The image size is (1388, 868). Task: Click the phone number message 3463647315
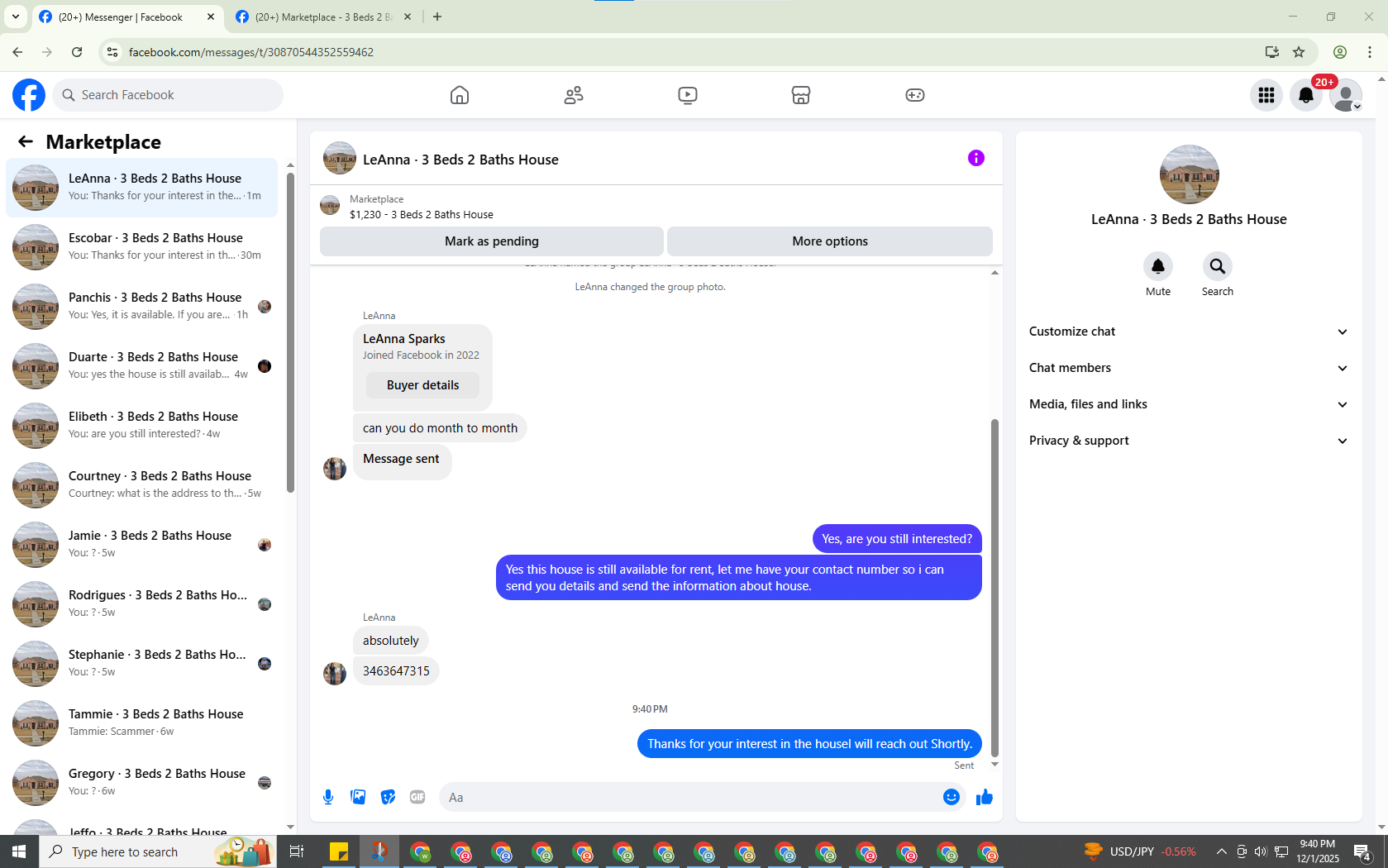396,671
